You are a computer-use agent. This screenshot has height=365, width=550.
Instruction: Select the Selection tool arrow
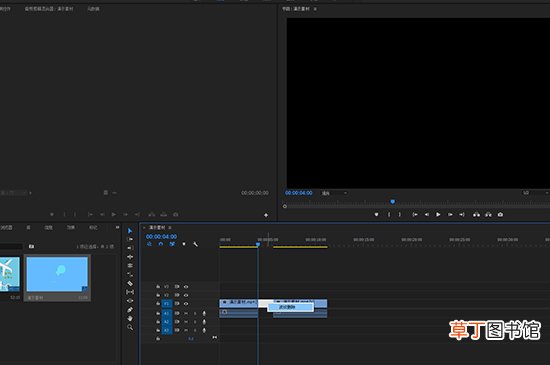(130, 230)
